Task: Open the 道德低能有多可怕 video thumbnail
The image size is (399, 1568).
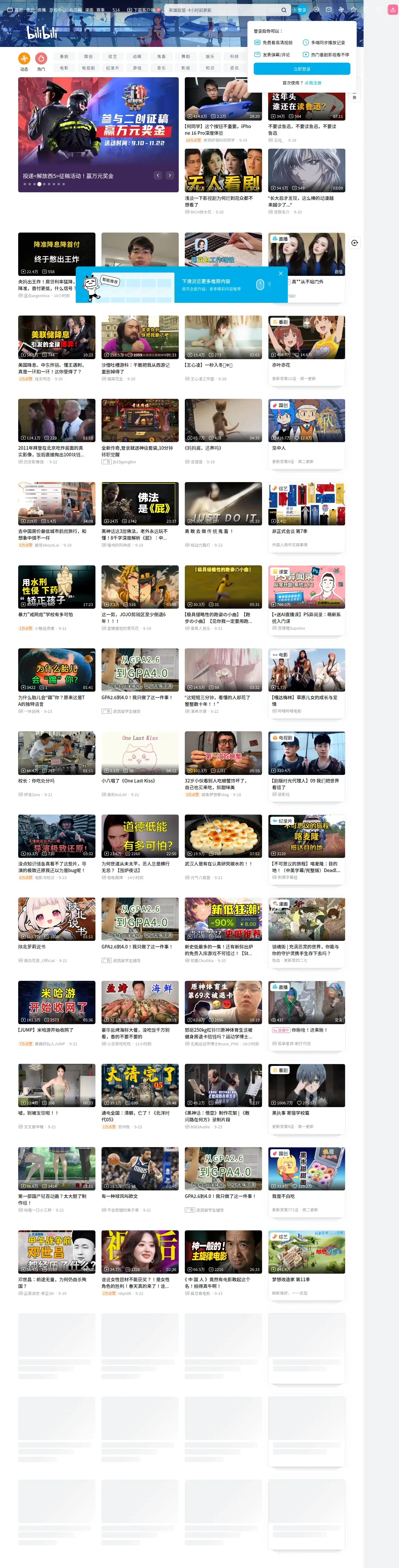Action: click(140, 836)
